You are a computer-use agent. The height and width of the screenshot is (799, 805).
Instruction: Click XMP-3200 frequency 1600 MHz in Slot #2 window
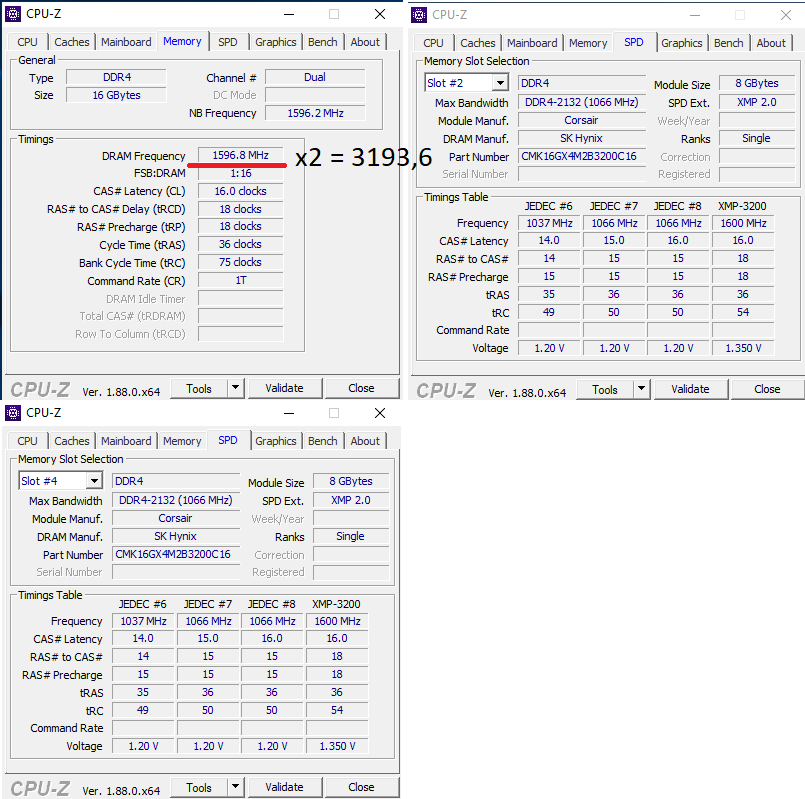point(743,223)
